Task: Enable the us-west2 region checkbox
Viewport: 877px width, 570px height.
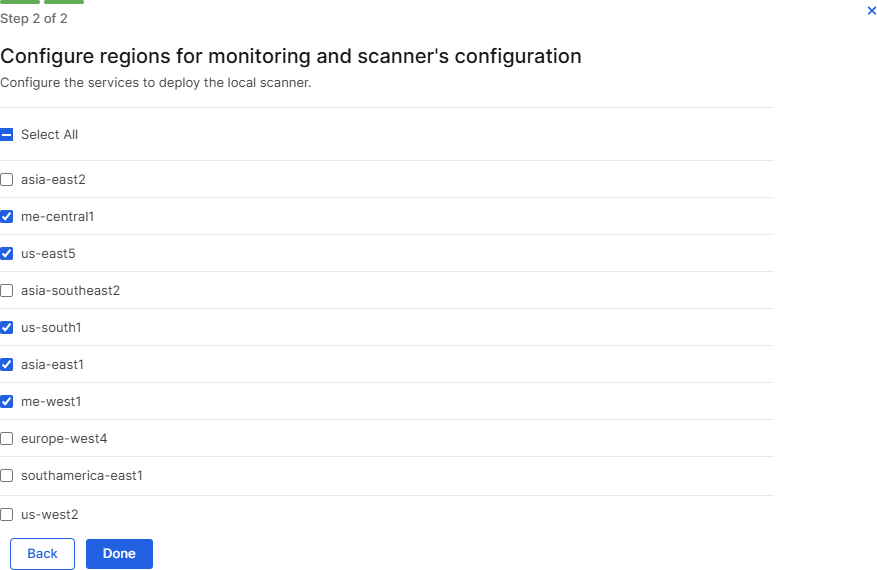Action: pos(7,515)
